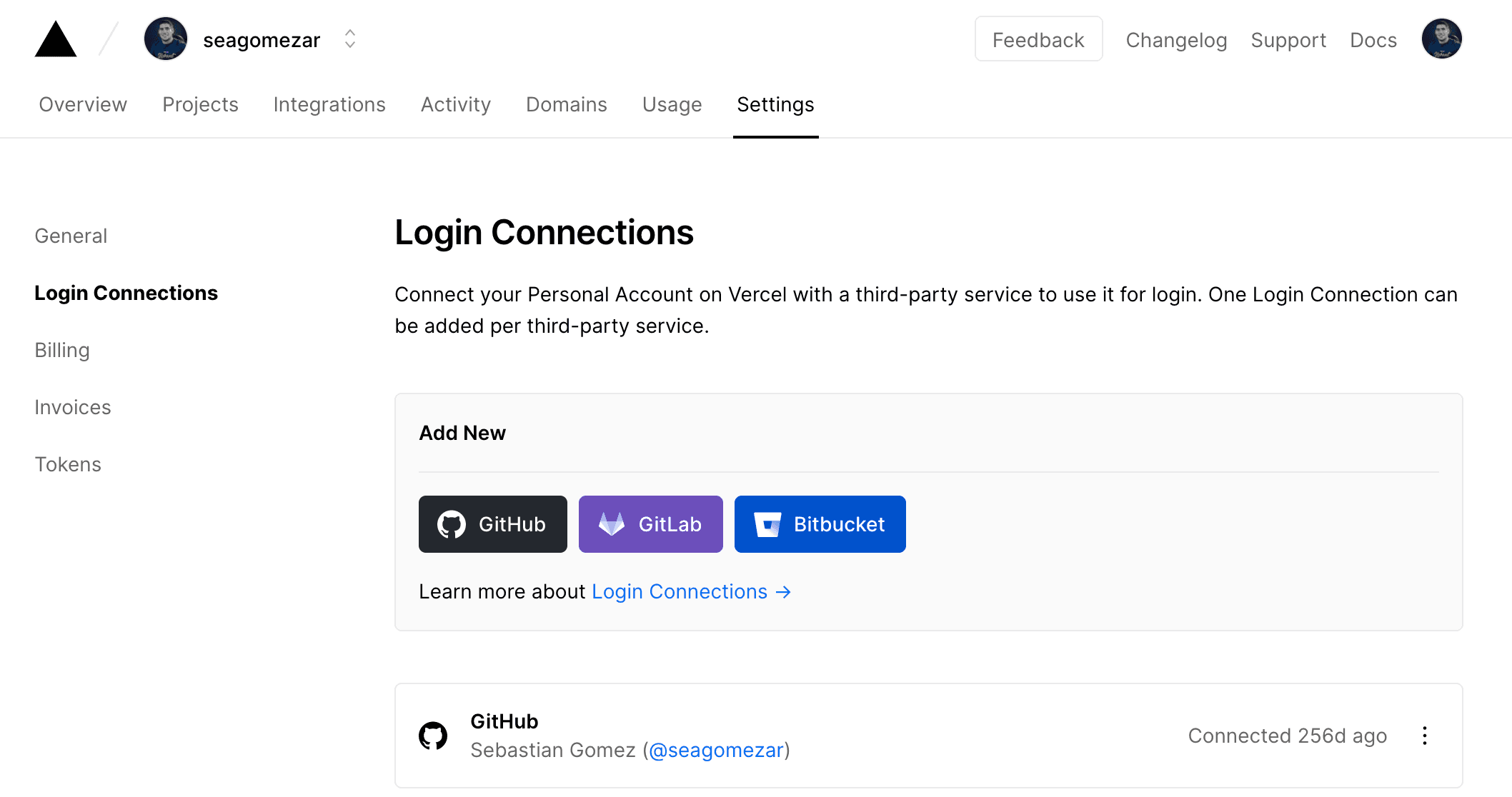Open the @seagomezar GitHub profile link
The image size is (1512, 797).
click(x=716, y=751)
